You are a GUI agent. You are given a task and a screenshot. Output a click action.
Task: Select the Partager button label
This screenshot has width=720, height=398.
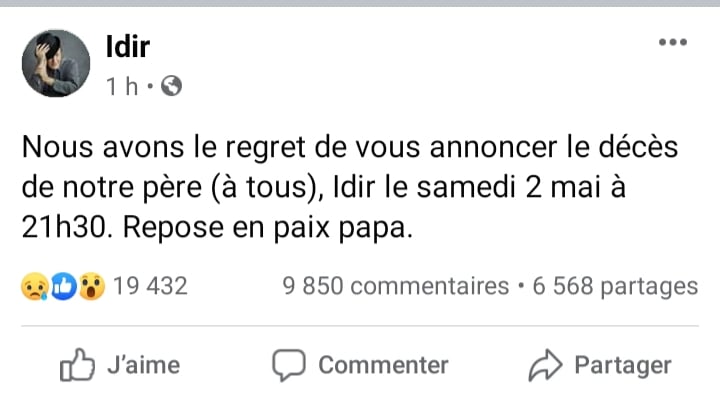pyautogui.click(x=623, y=366)
